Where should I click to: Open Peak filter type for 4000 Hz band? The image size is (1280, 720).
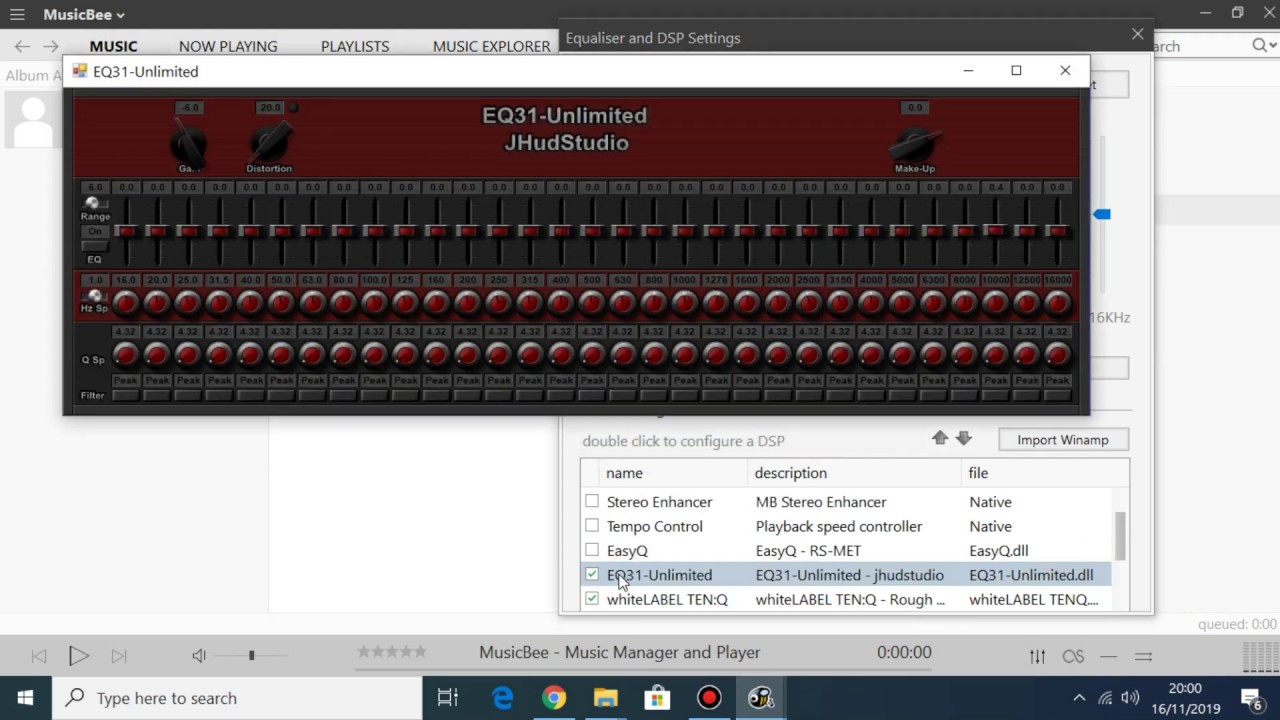click(871, 380)
